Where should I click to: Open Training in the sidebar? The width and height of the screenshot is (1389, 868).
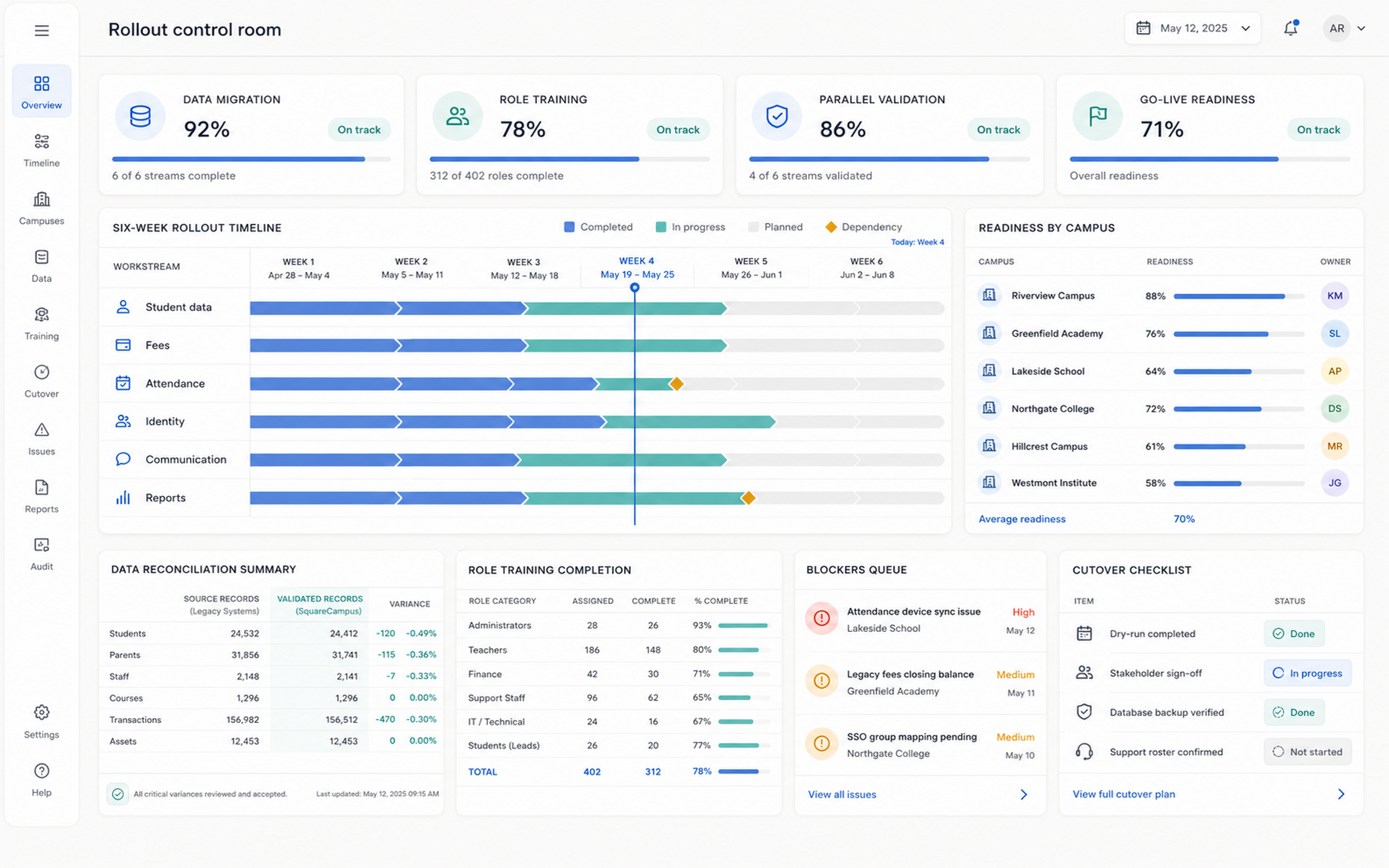point(41,323)
